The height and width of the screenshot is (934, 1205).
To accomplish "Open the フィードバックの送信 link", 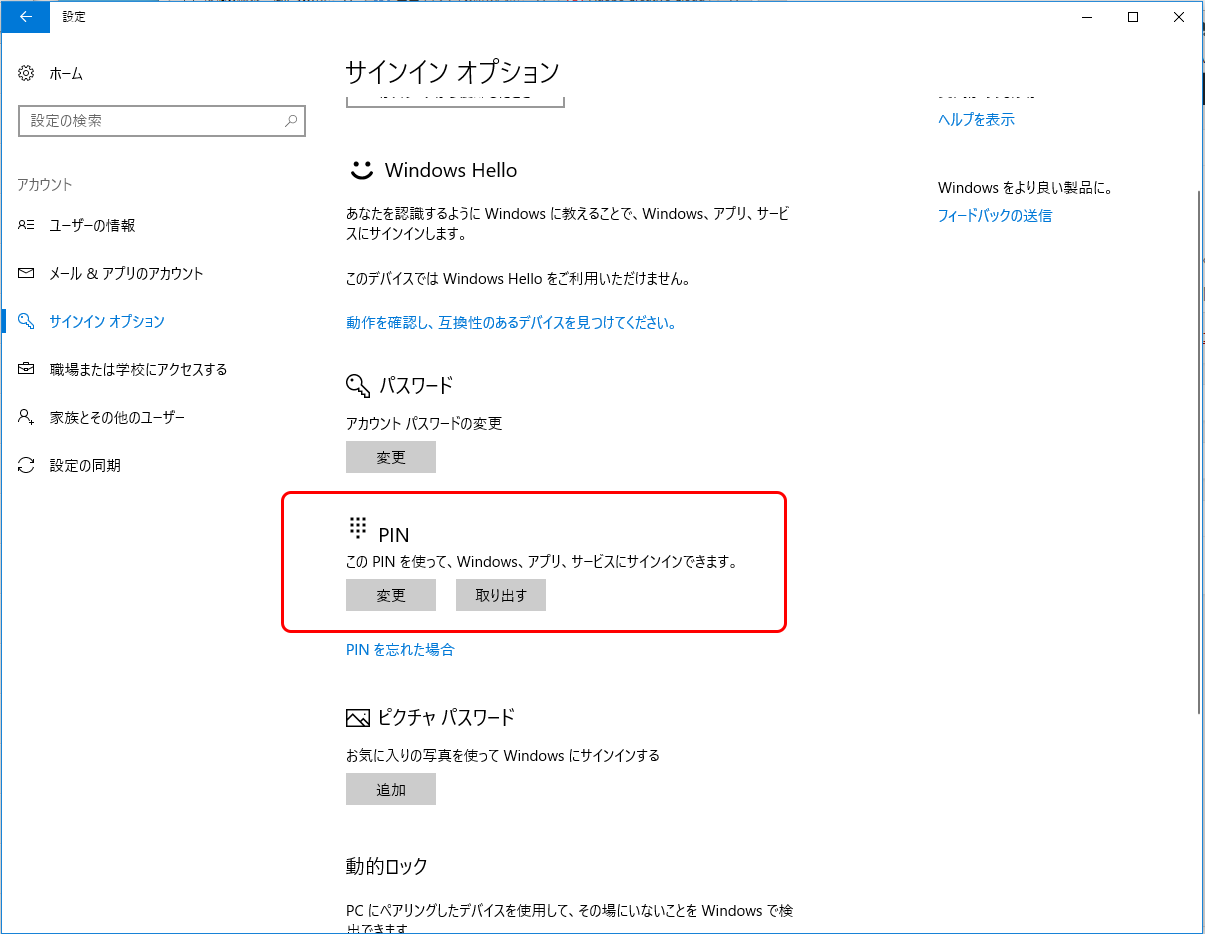I will coord(995,215).
